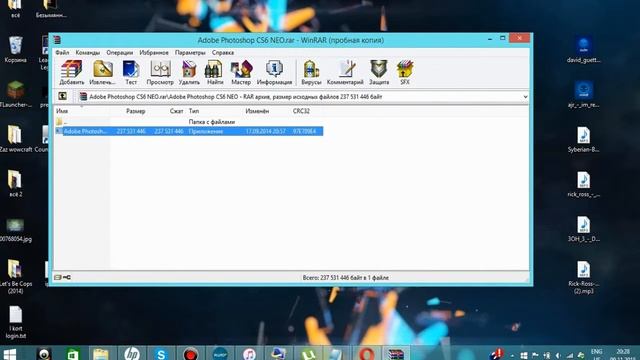The height and width of the screenshot is (360, 640).
Task: Open the Zaz wowcraft folder on desktop
Action: (16, 139)
